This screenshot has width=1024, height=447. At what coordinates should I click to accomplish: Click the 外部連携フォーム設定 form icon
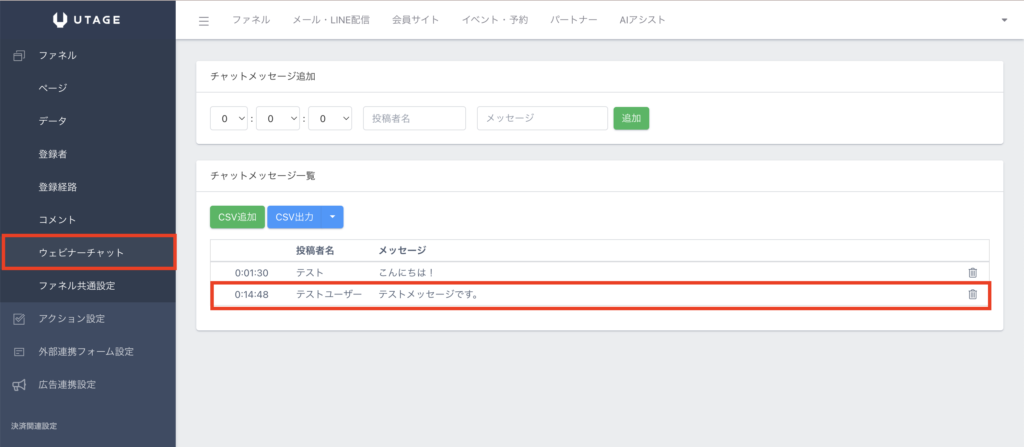[19, 352]
